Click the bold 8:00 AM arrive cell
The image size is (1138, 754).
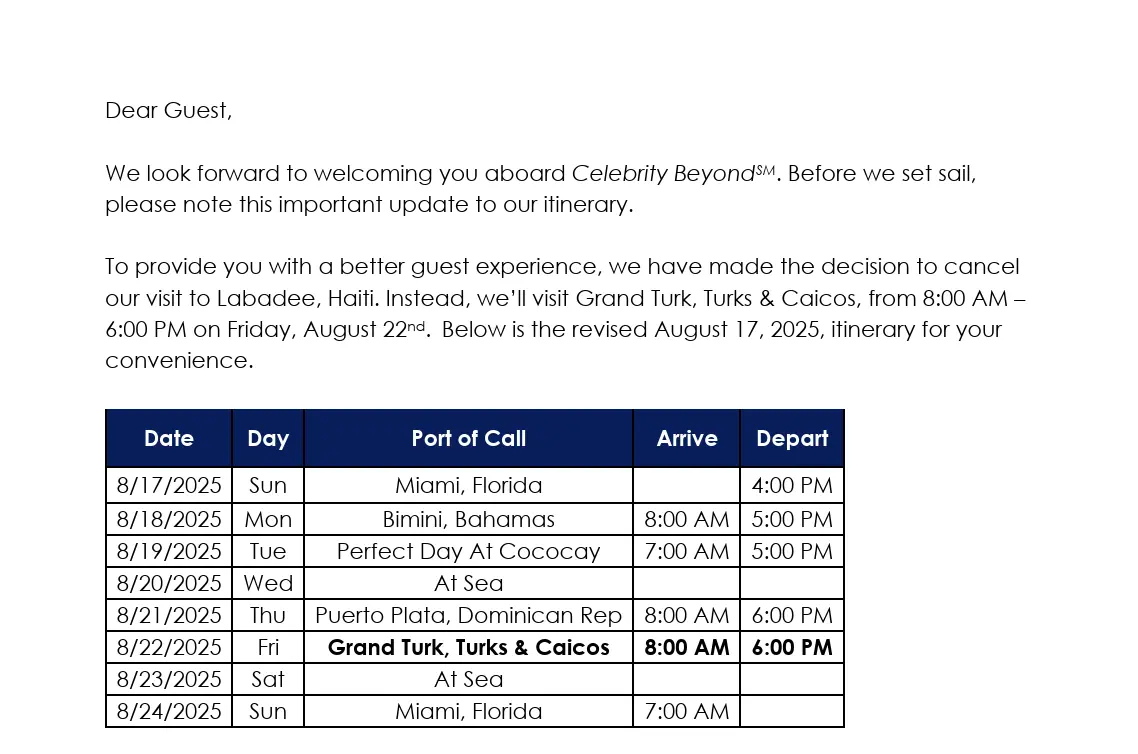(687, 647)
